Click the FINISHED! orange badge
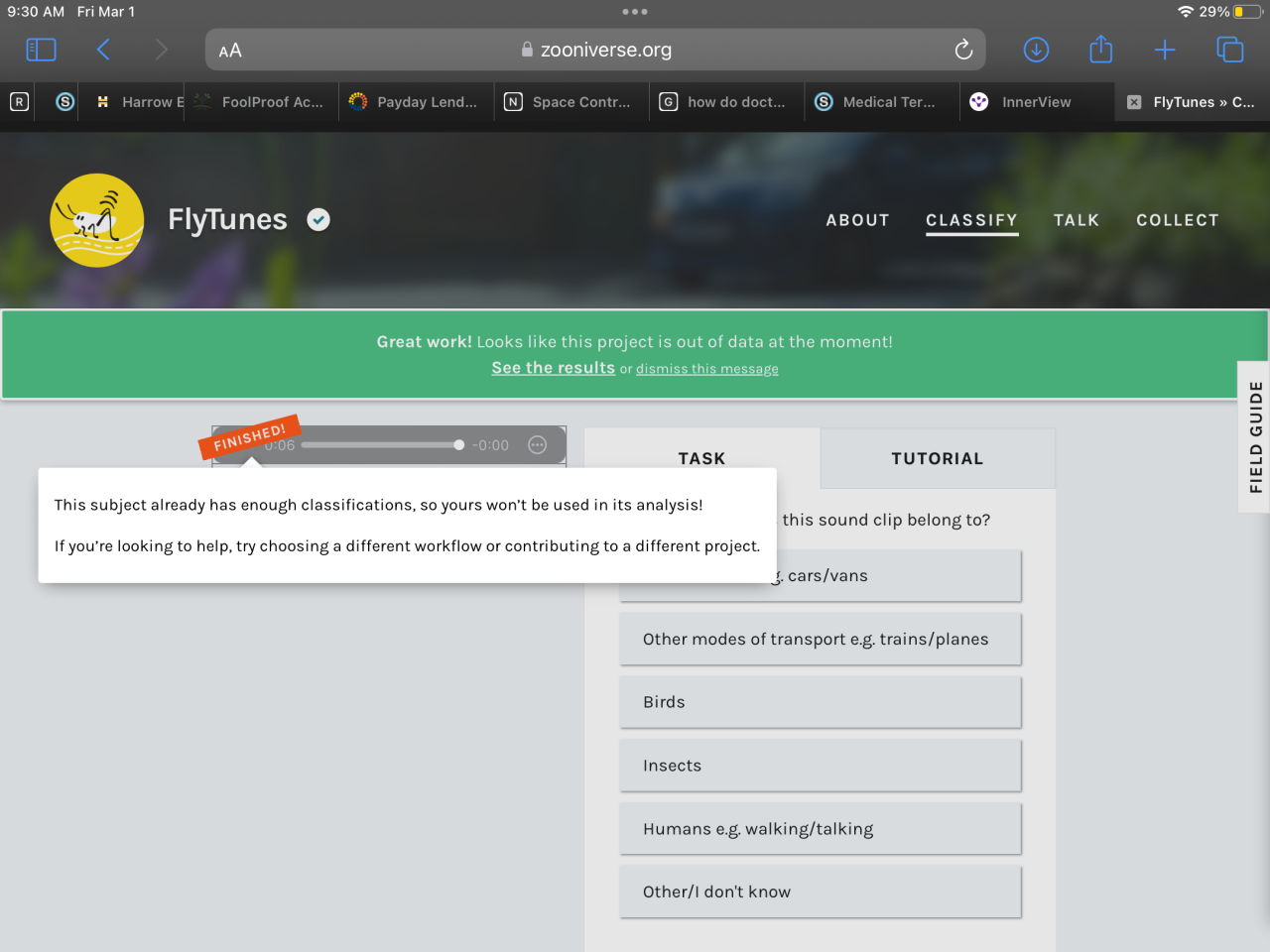Image resolution: width=1270 pixels, height=952 pixels. click(250, 437)
